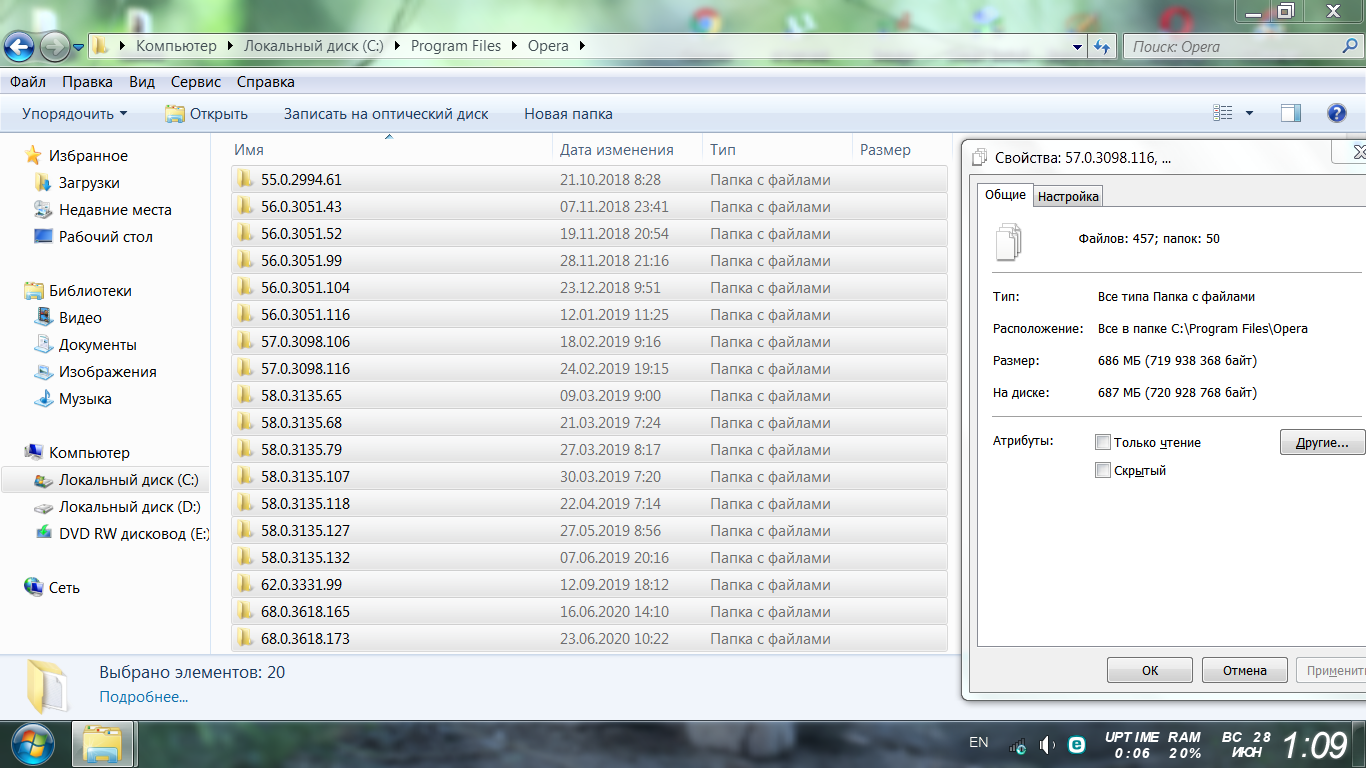Click the refresh button beside address bar

pyautogui.click(x=1103, y=46)
